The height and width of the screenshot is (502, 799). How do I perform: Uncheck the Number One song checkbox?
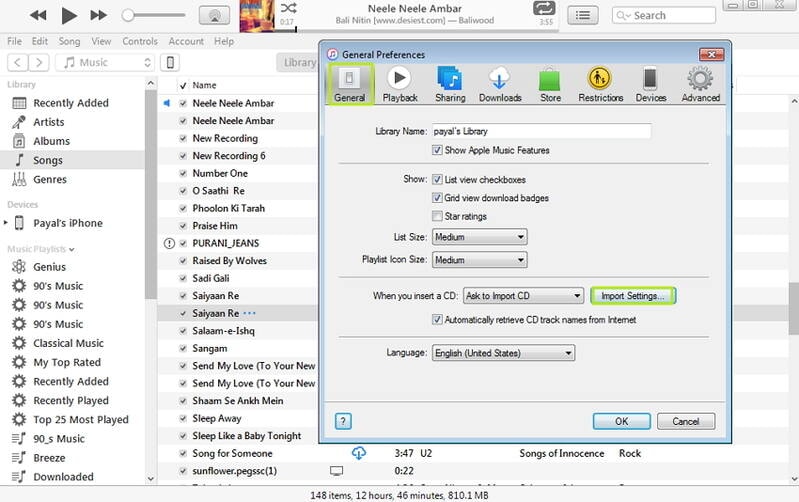tap(183, 173)
